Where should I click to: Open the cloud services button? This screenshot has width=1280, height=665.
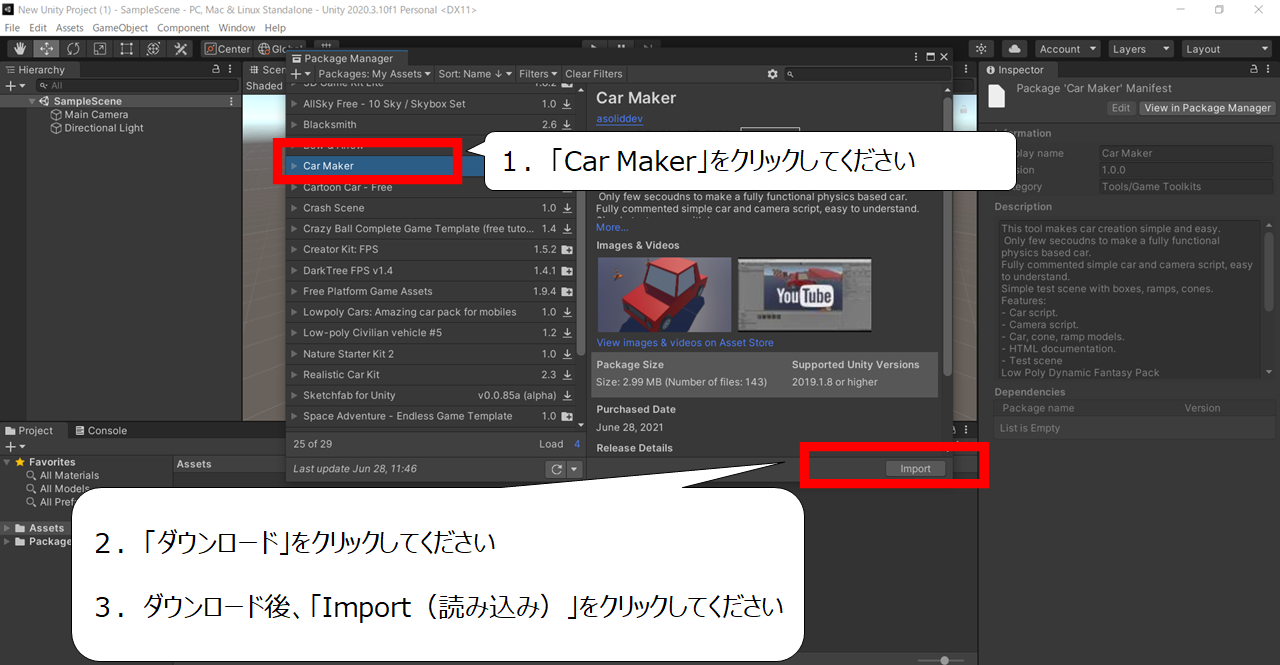(x=1014, y=49)
